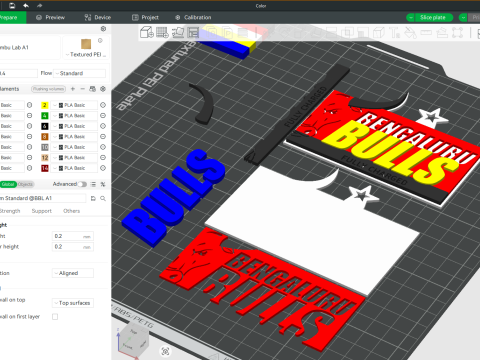
Task: Open filament 12 PLA Basic dropdown
Action: point(74,158)
